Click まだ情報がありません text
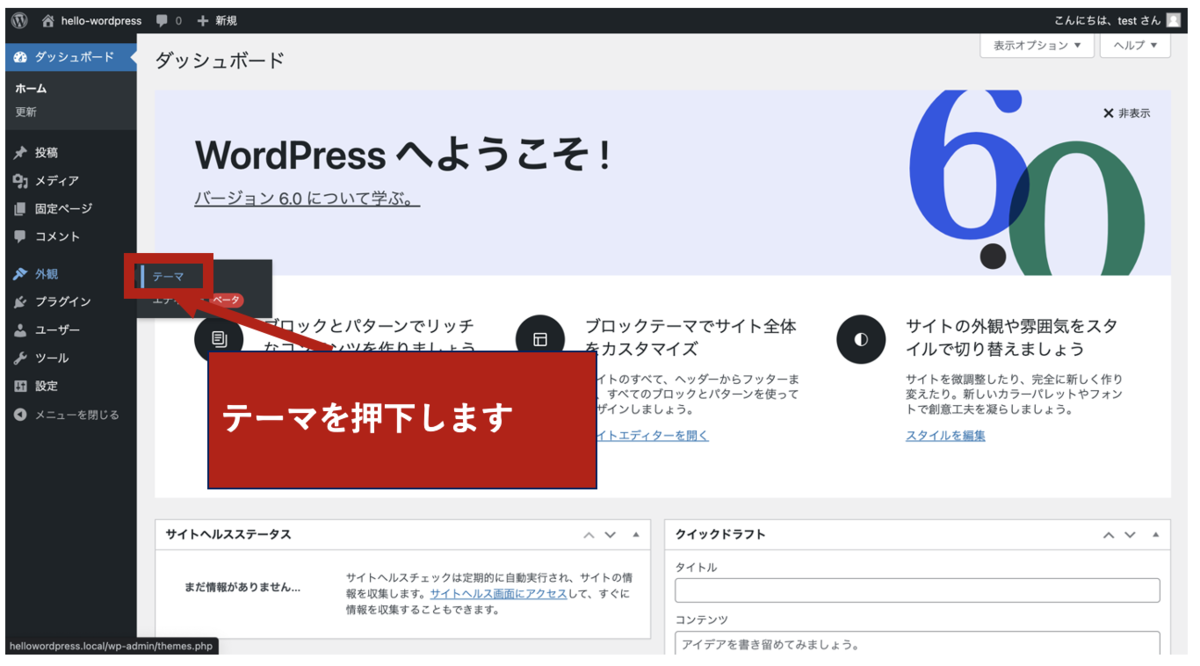This screenshot has width=1200, height=666. click(242, 587)
